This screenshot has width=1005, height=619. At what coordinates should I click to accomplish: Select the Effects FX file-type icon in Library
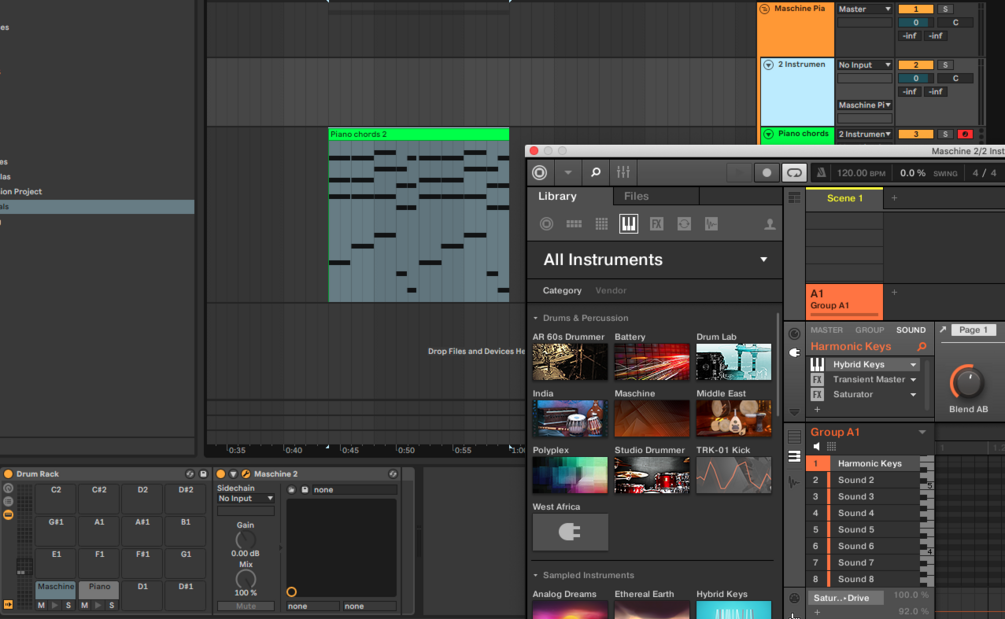(656, 224)
